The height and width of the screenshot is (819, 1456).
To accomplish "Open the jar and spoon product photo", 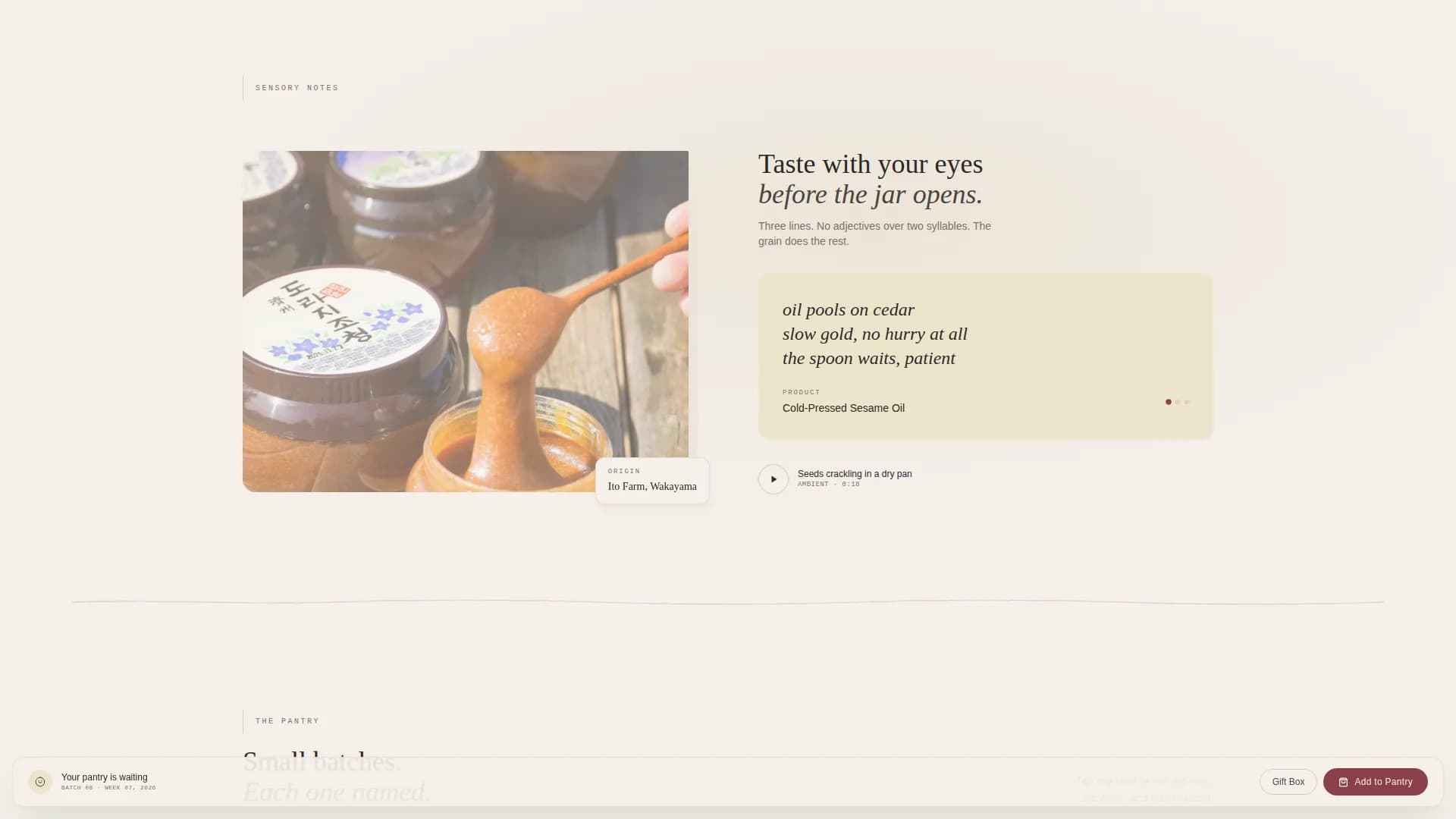I will (466, 322).
